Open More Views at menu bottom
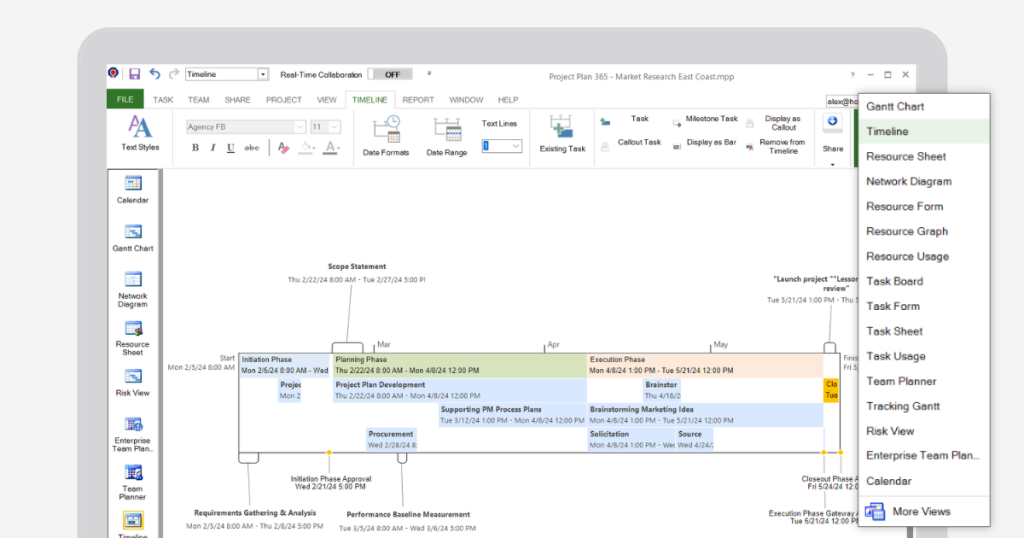Screen dimensions: 1024x538 point(923,511)
